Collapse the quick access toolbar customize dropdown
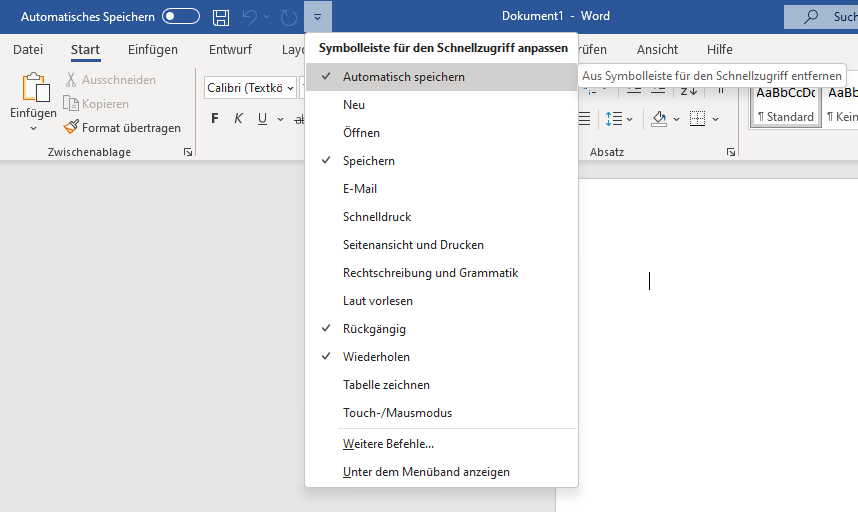Screen dimensions: 858x512 tap(318, 17)
